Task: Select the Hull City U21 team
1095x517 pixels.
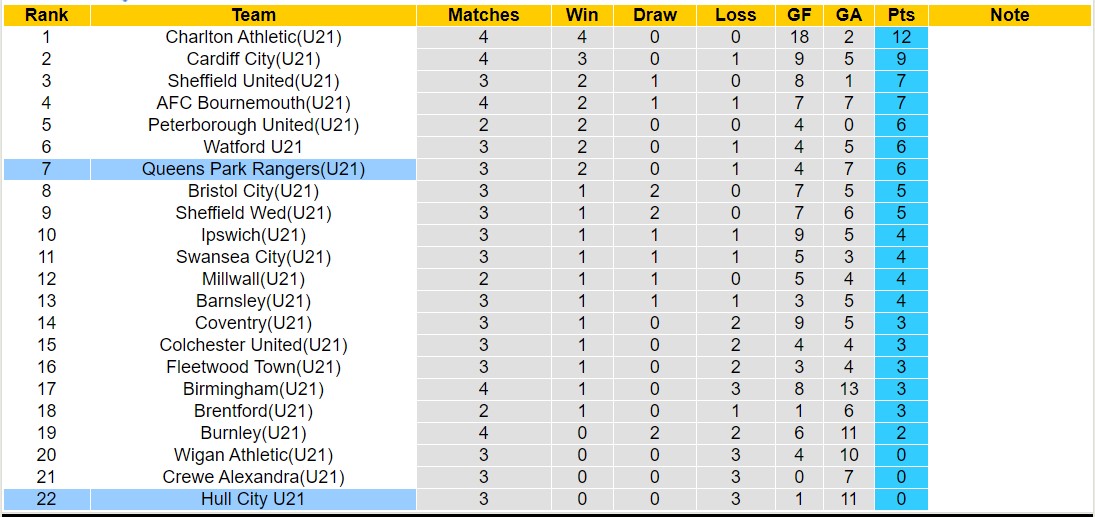Action: [253, 499]
